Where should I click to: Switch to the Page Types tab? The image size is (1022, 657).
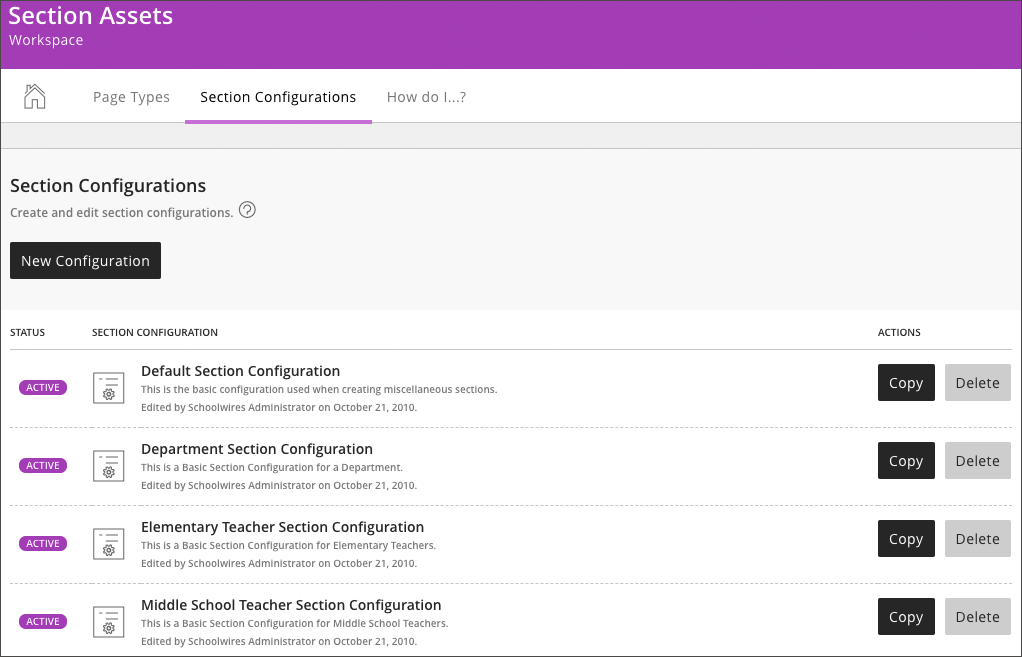(x=131, y=96)
